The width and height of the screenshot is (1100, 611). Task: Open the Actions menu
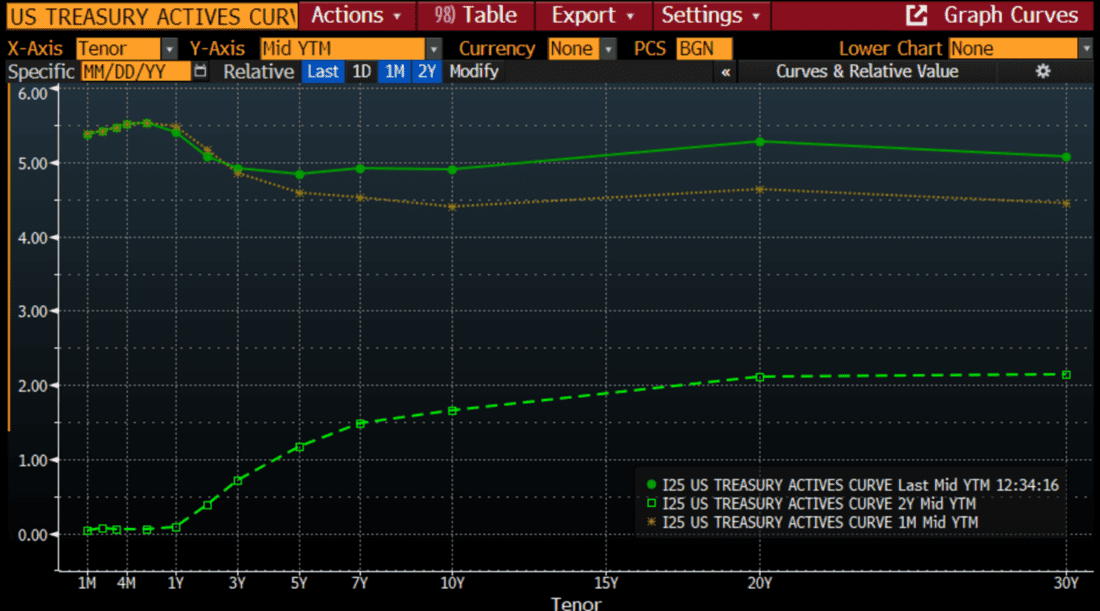(x=351, y=16)
